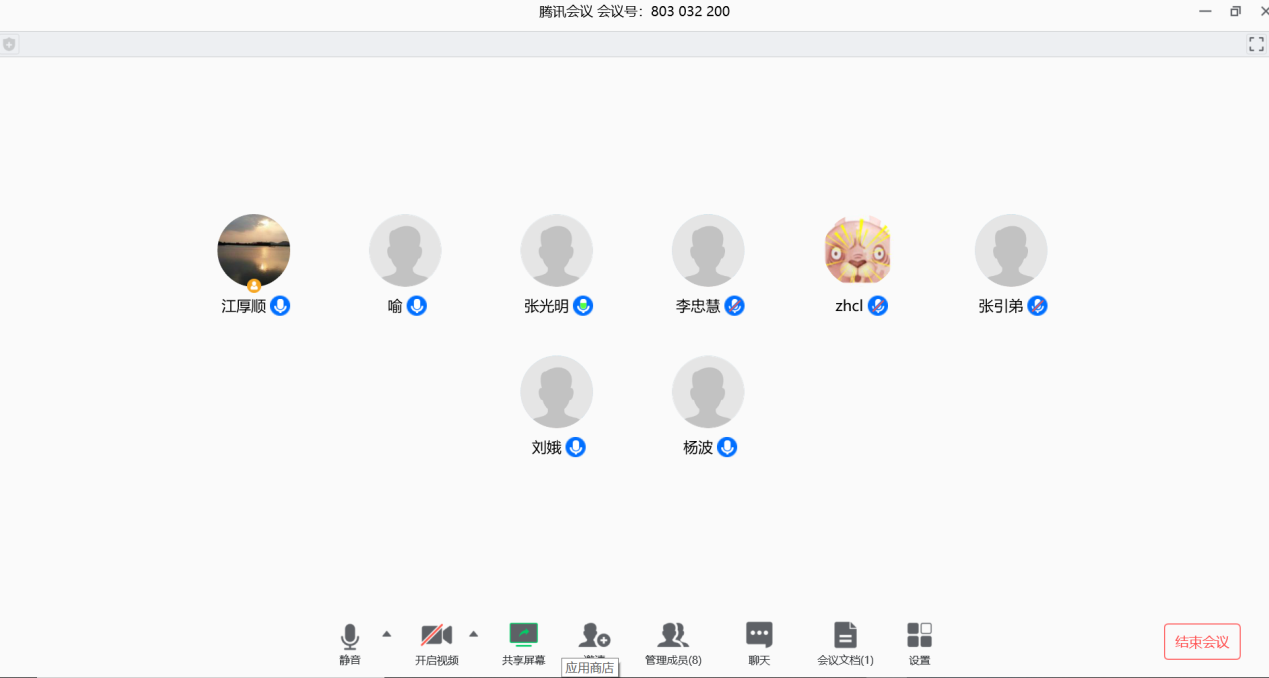Enter full screen mode using top-right icon
Viewport: 1269px width, 678px height.
1256,44
